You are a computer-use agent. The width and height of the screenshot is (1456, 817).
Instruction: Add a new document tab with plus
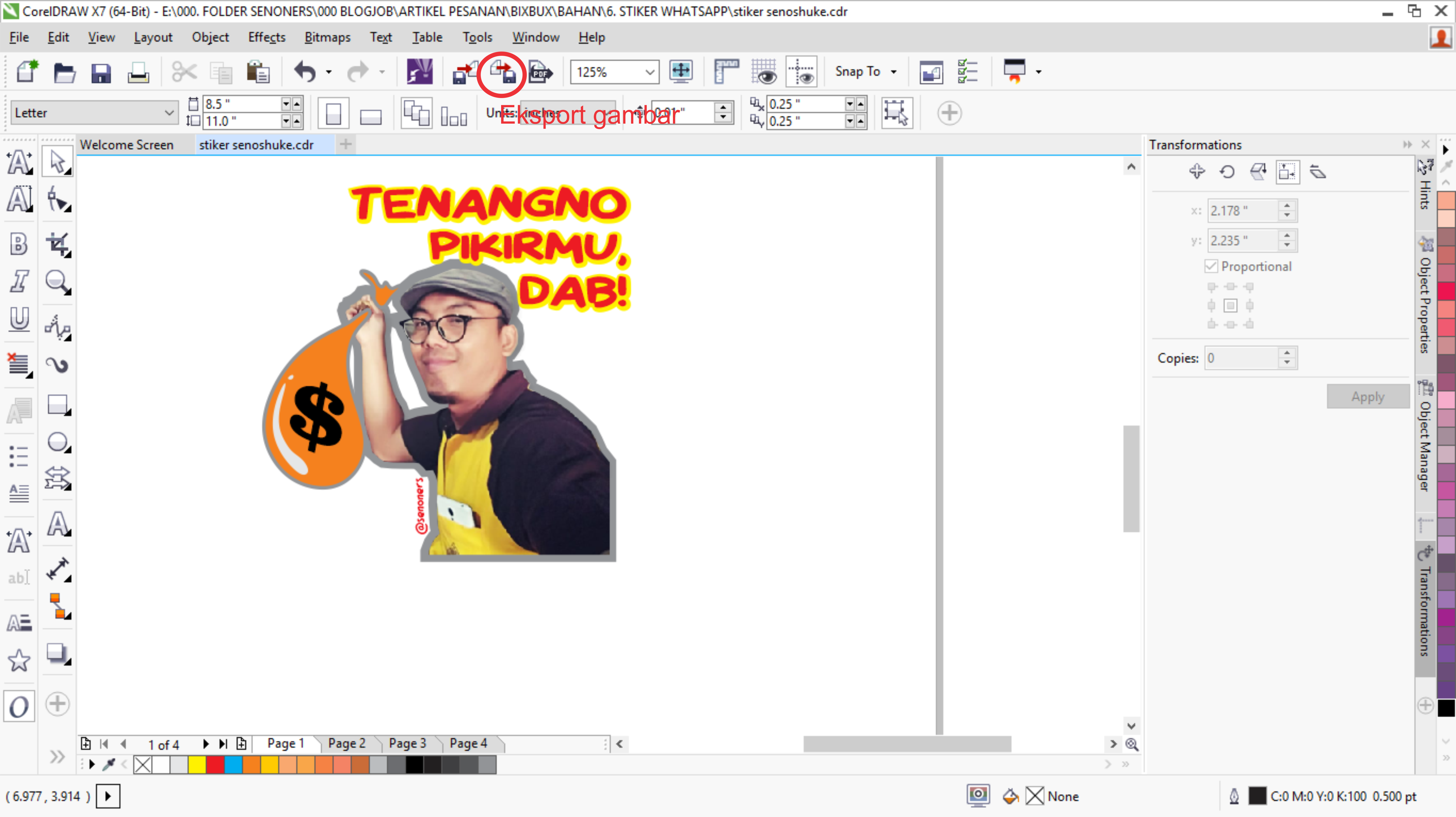coord(346,145)
